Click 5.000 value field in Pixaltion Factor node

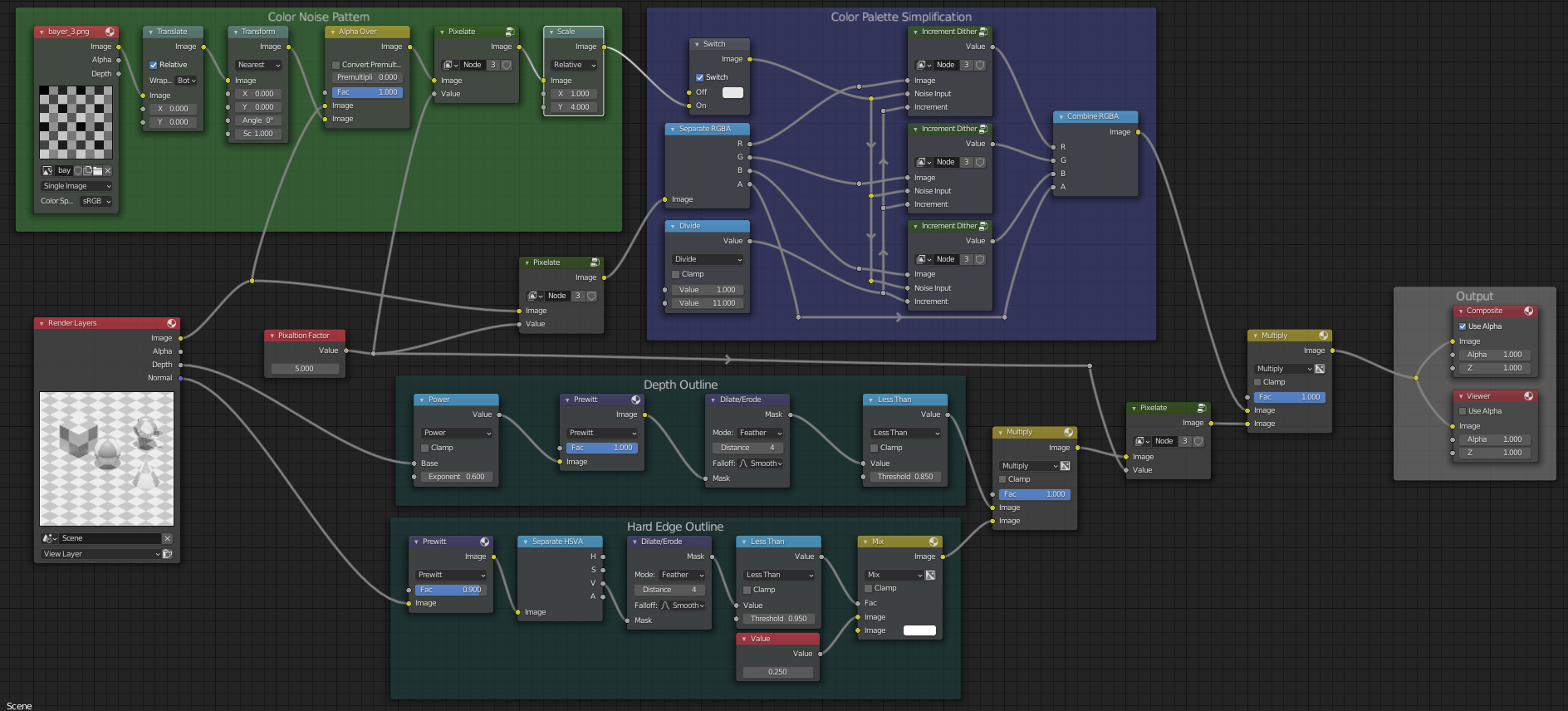[305, 368]
